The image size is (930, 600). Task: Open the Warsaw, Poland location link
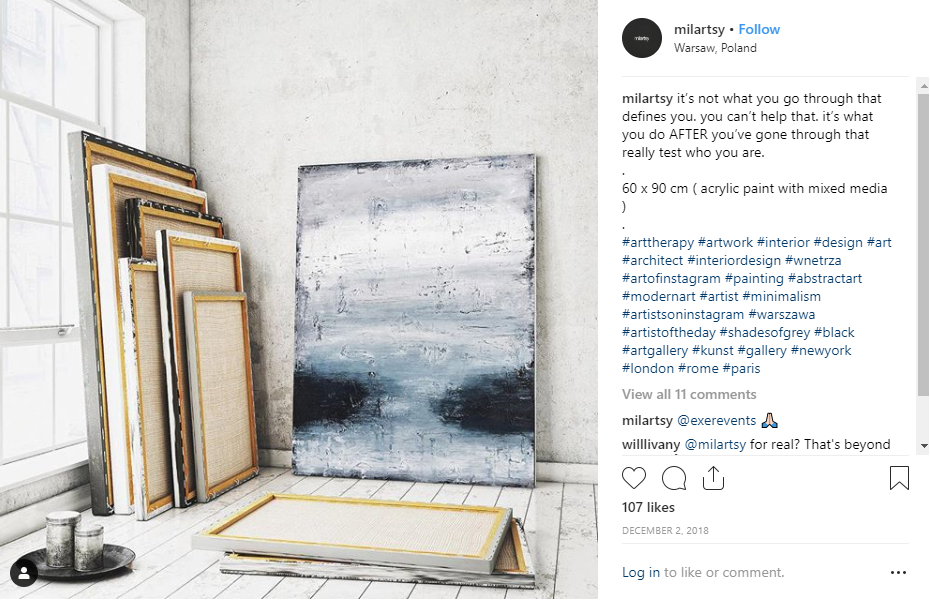715,48
